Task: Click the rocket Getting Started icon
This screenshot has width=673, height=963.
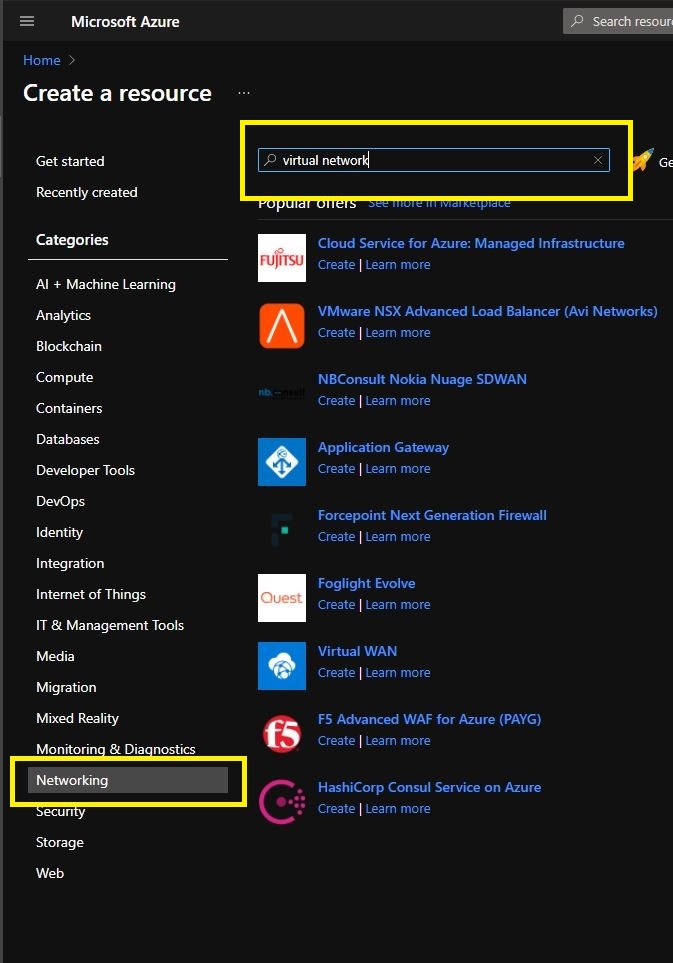Action: (642, 160)
